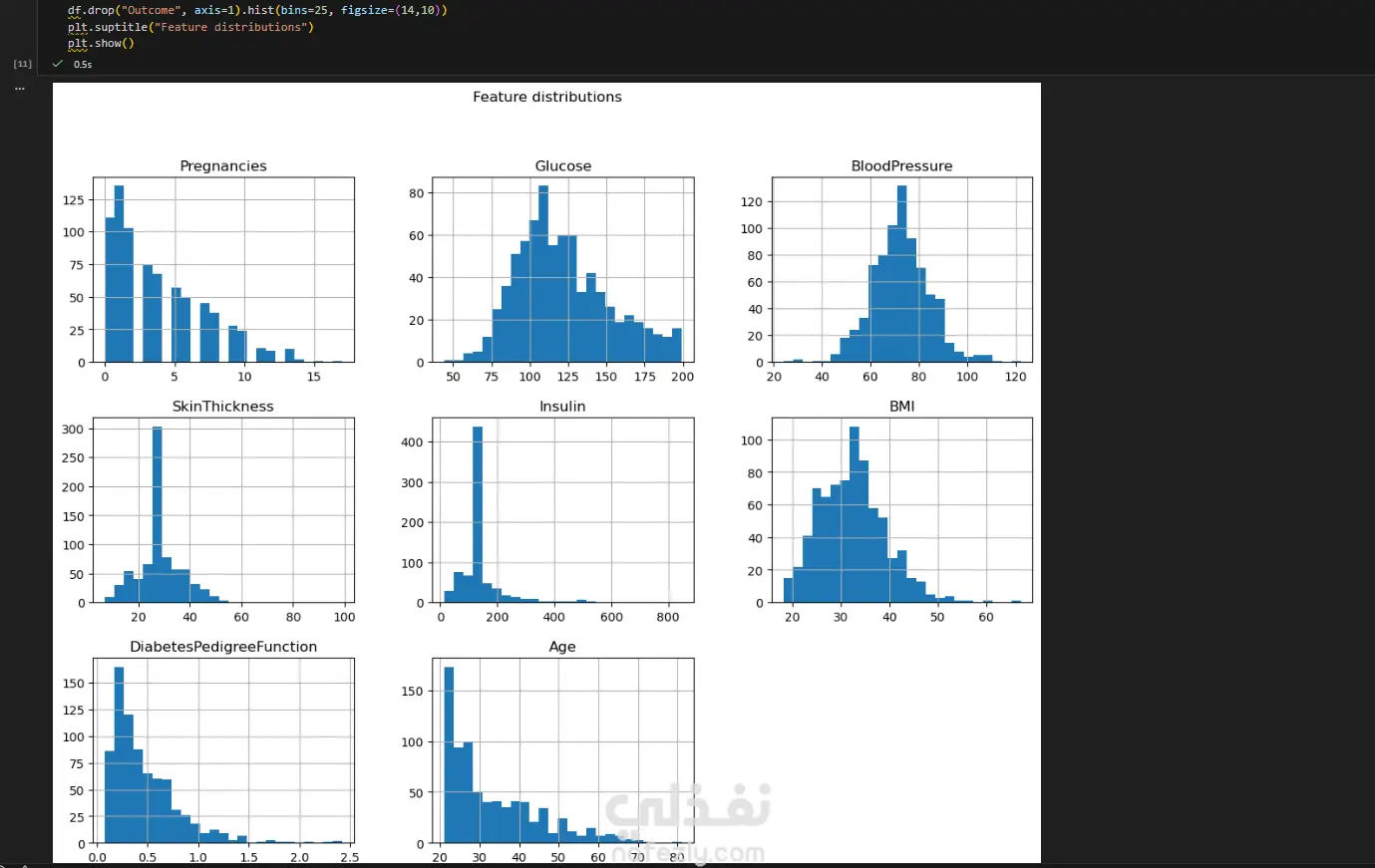Screen dimensions: 1375x868
Task: Select the SkinThickness histogram
Action: coord(223,510)
